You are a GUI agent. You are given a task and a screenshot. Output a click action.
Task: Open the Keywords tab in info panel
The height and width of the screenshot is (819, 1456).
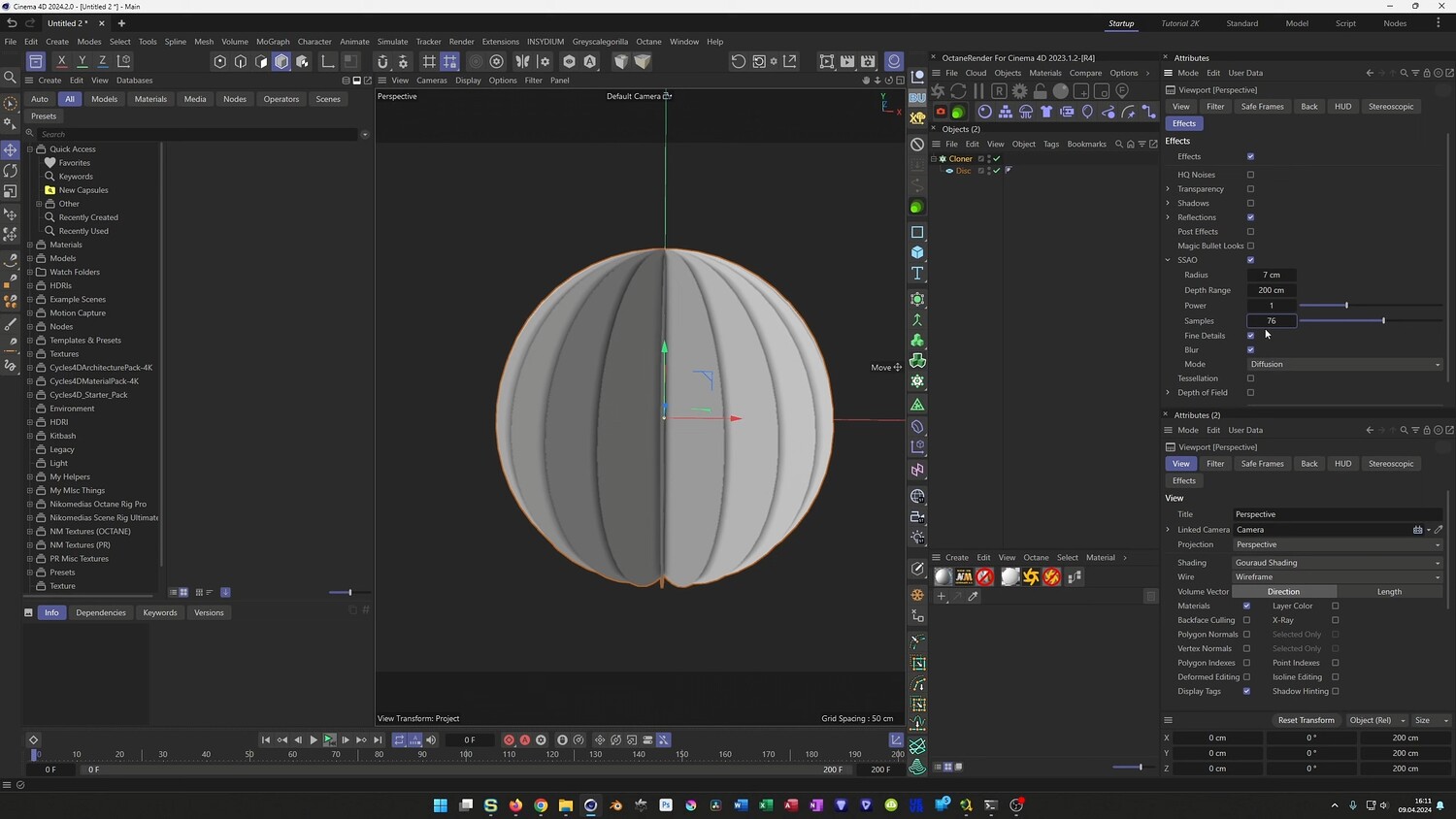click(x=160, y=612)
